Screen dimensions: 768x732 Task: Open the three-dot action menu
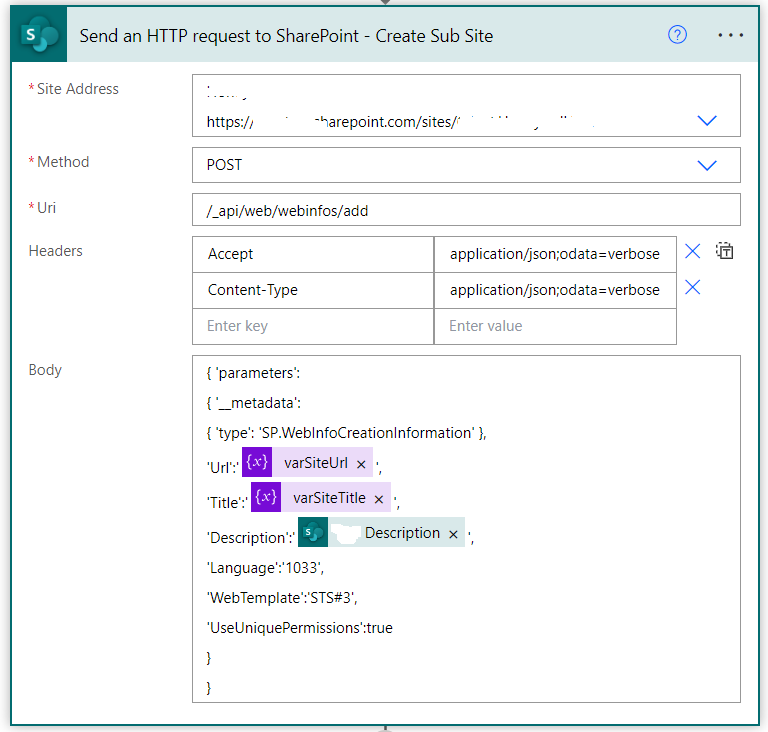click(730, 35)
